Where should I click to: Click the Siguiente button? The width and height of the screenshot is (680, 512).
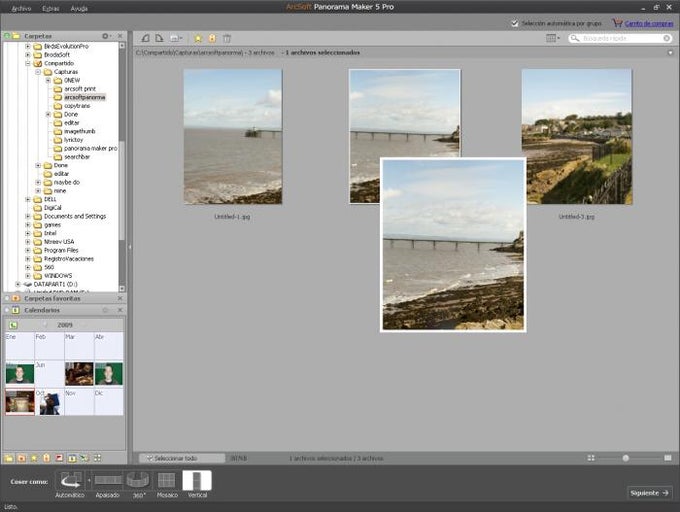tap(649, 493)
